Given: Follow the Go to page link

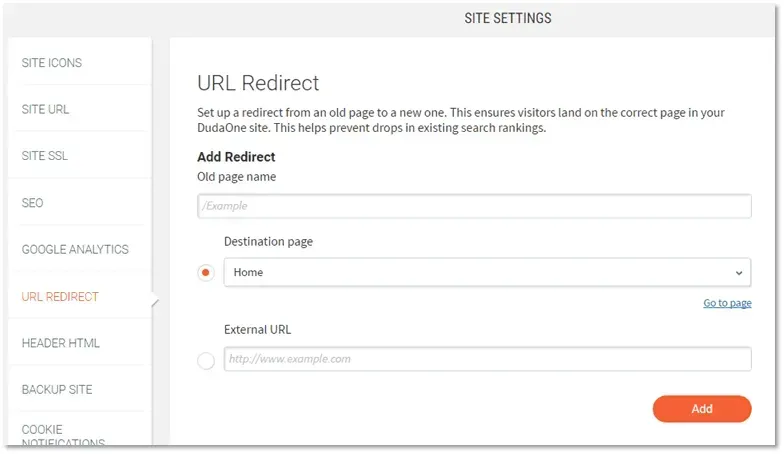Looking at the screenshot, I should click(x=727, y=303).
